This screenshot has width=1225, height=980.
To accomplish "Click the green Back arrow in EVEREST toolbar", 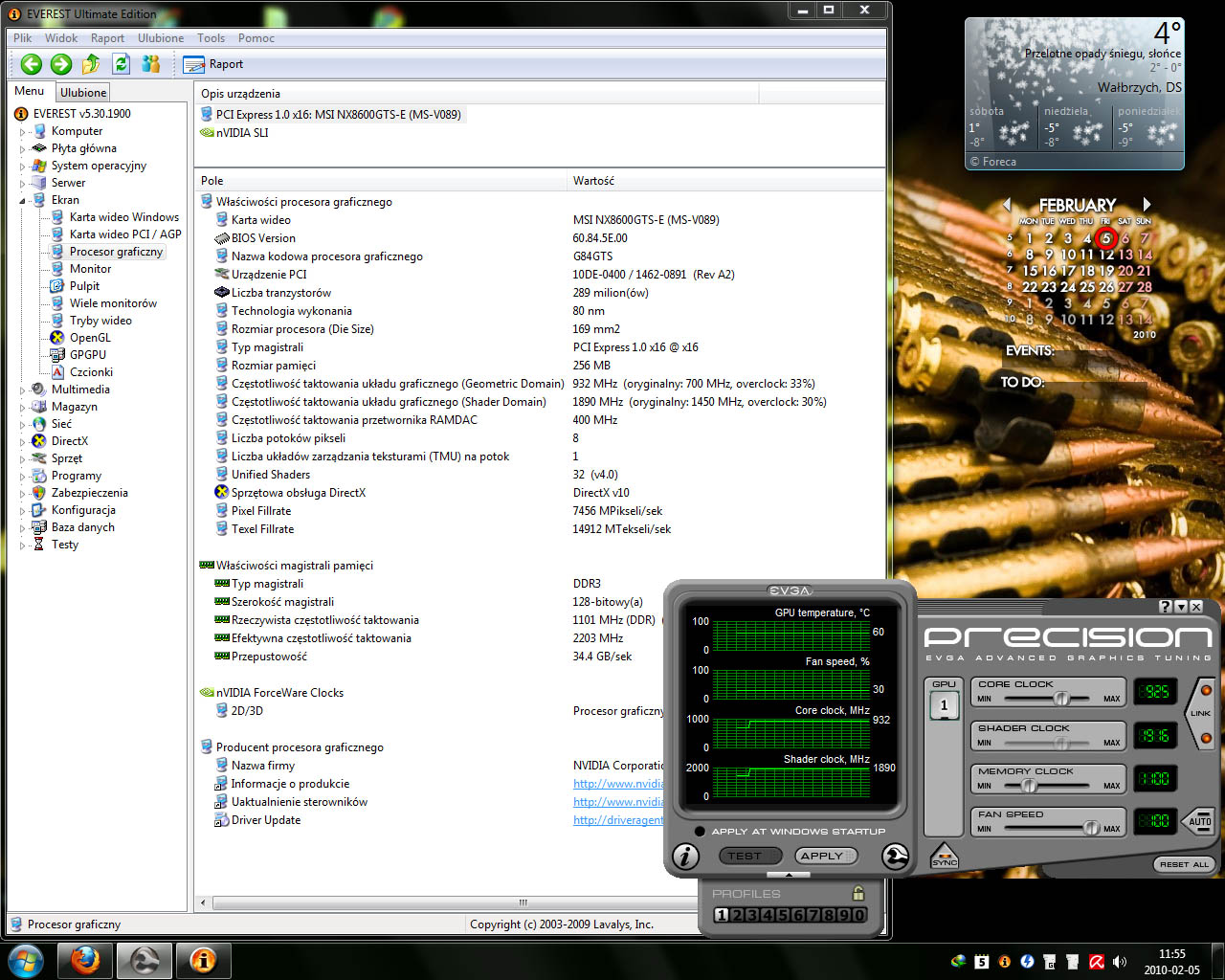I will click(32, 64).
